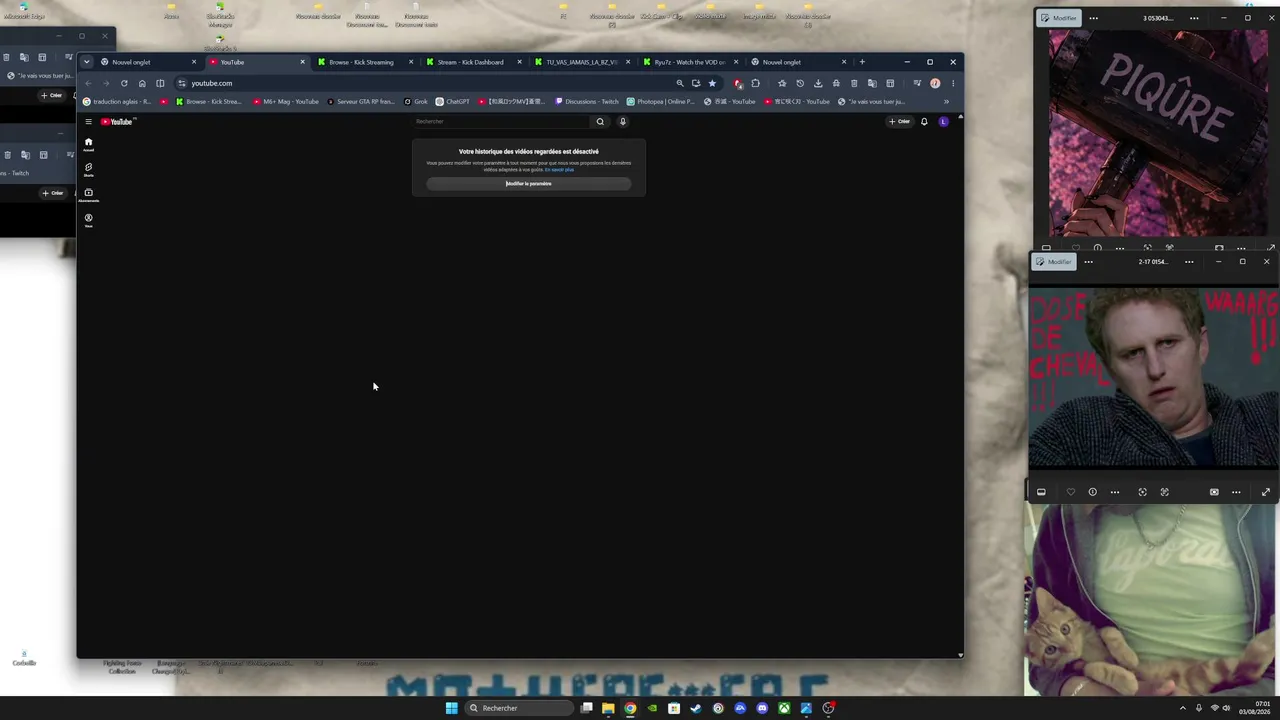This screenshot has width=1280, height=720.
Task: Click the Modifier le paramètre button
Action: [529, 184]
